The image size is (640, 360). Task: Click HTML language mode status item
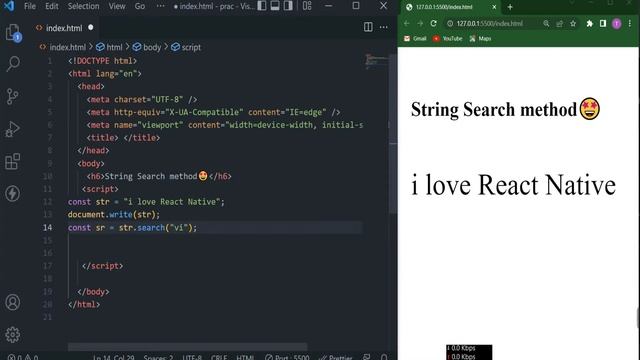pos(245,357)
